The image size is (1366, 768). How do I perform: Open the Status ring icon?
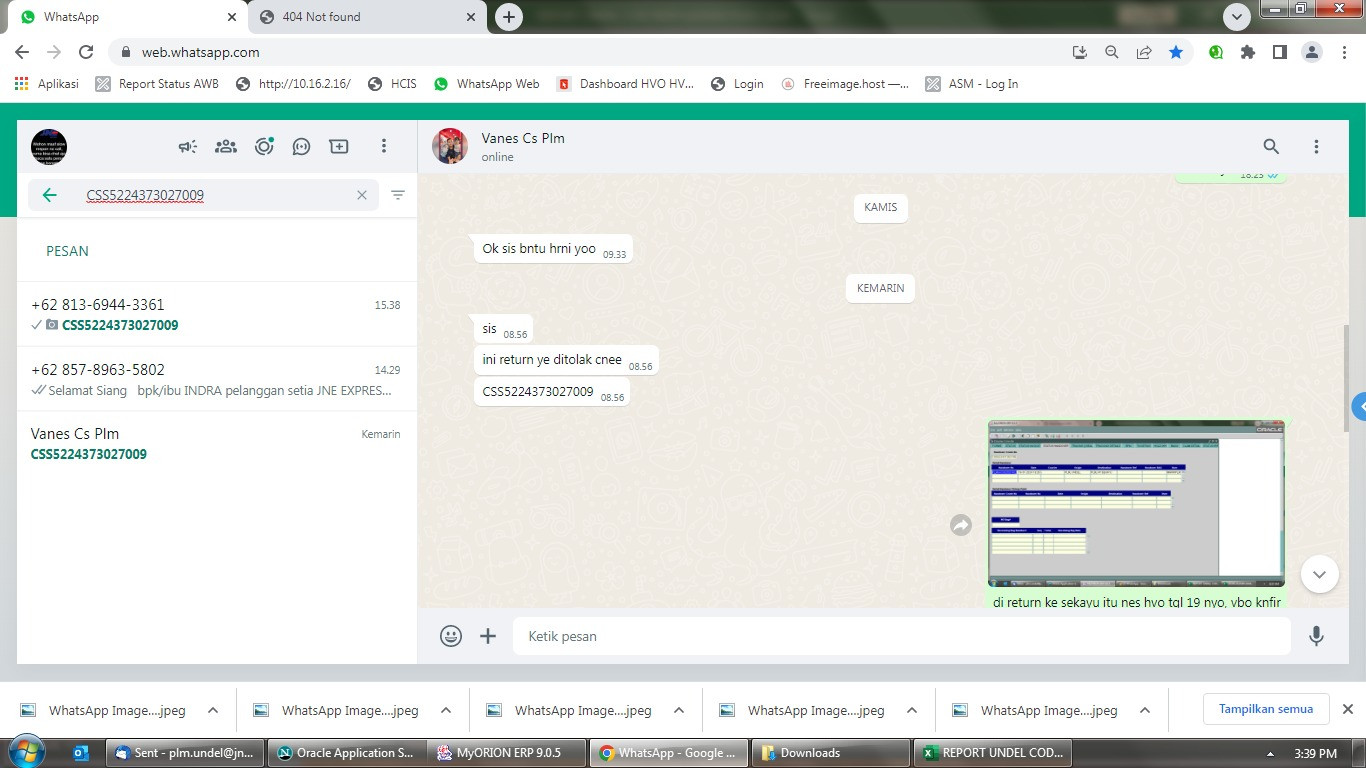pos(264,147)
